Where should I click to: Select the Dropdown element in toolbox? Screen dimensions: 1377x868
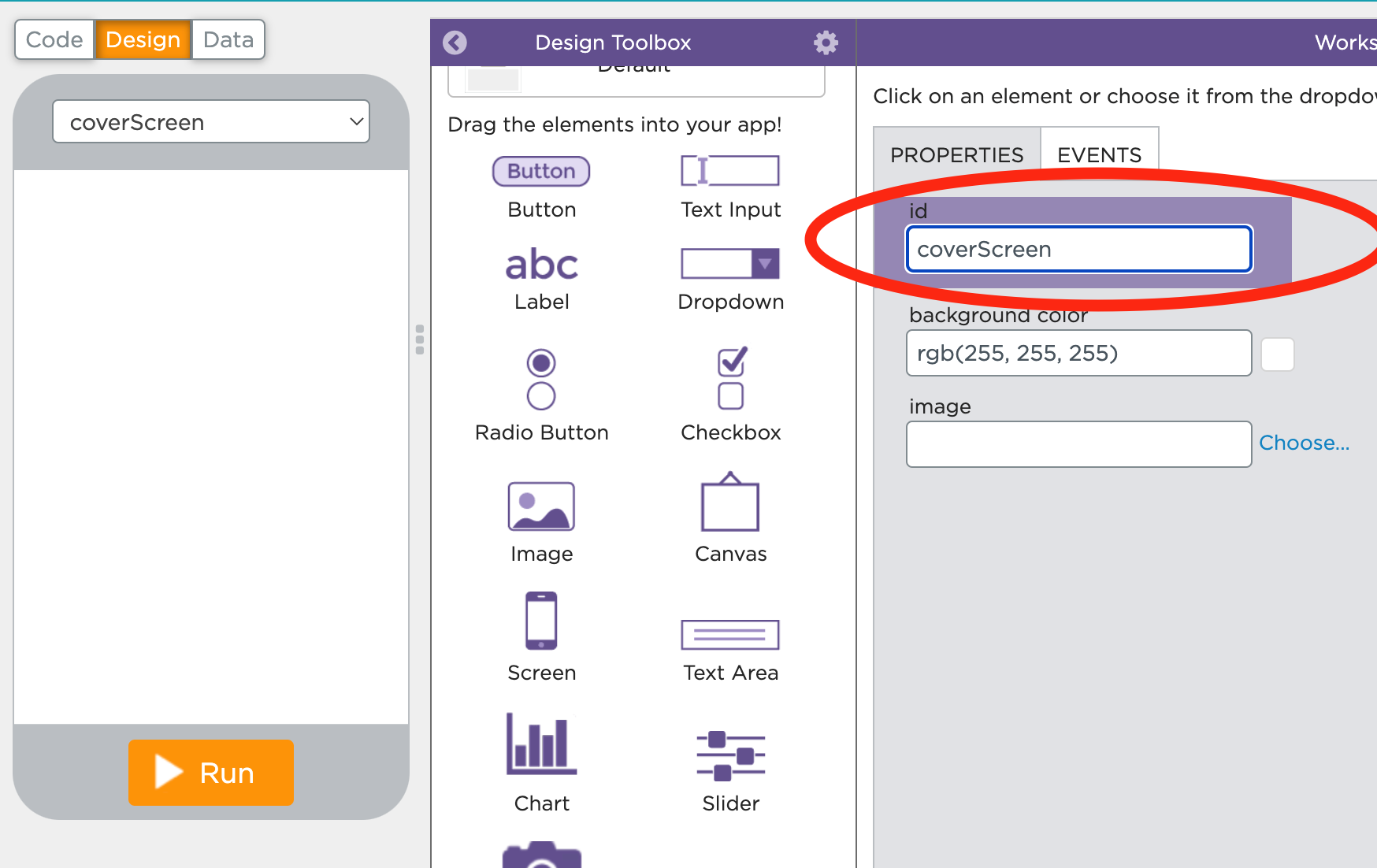coord(729,264)
